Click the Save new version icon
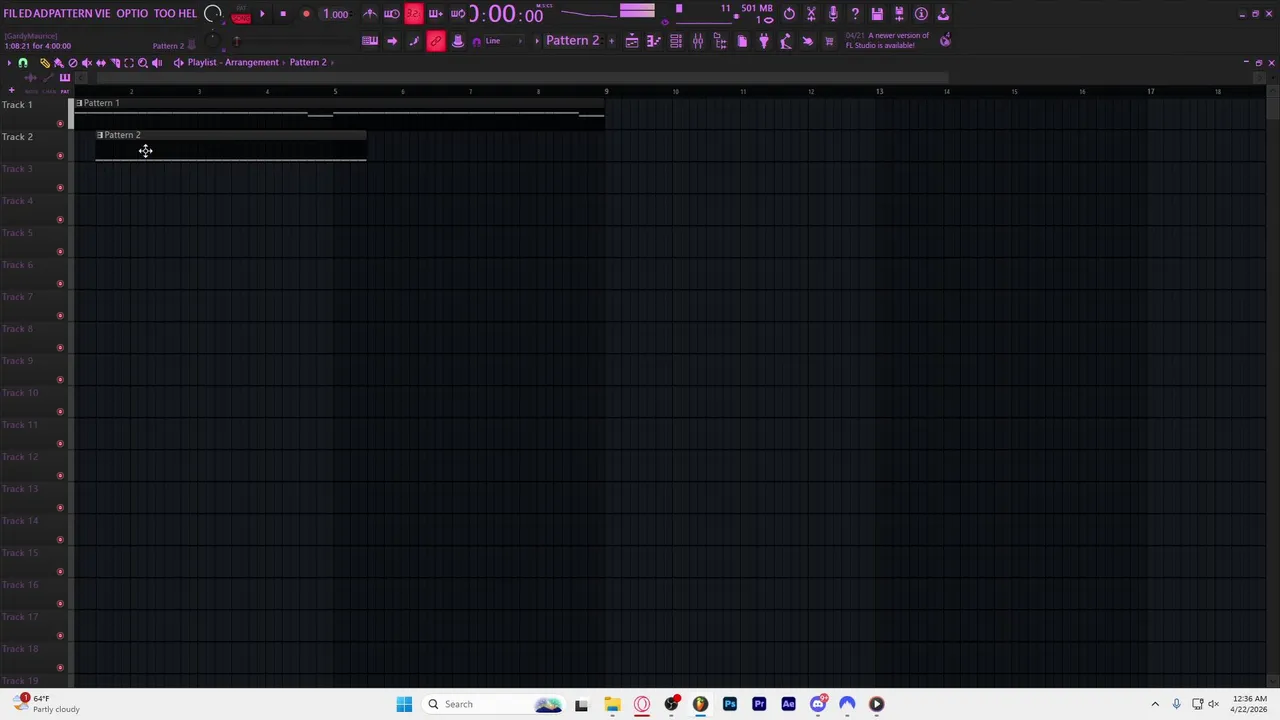The width and height of the screenshot is (1280, 720). coord(899,14)
